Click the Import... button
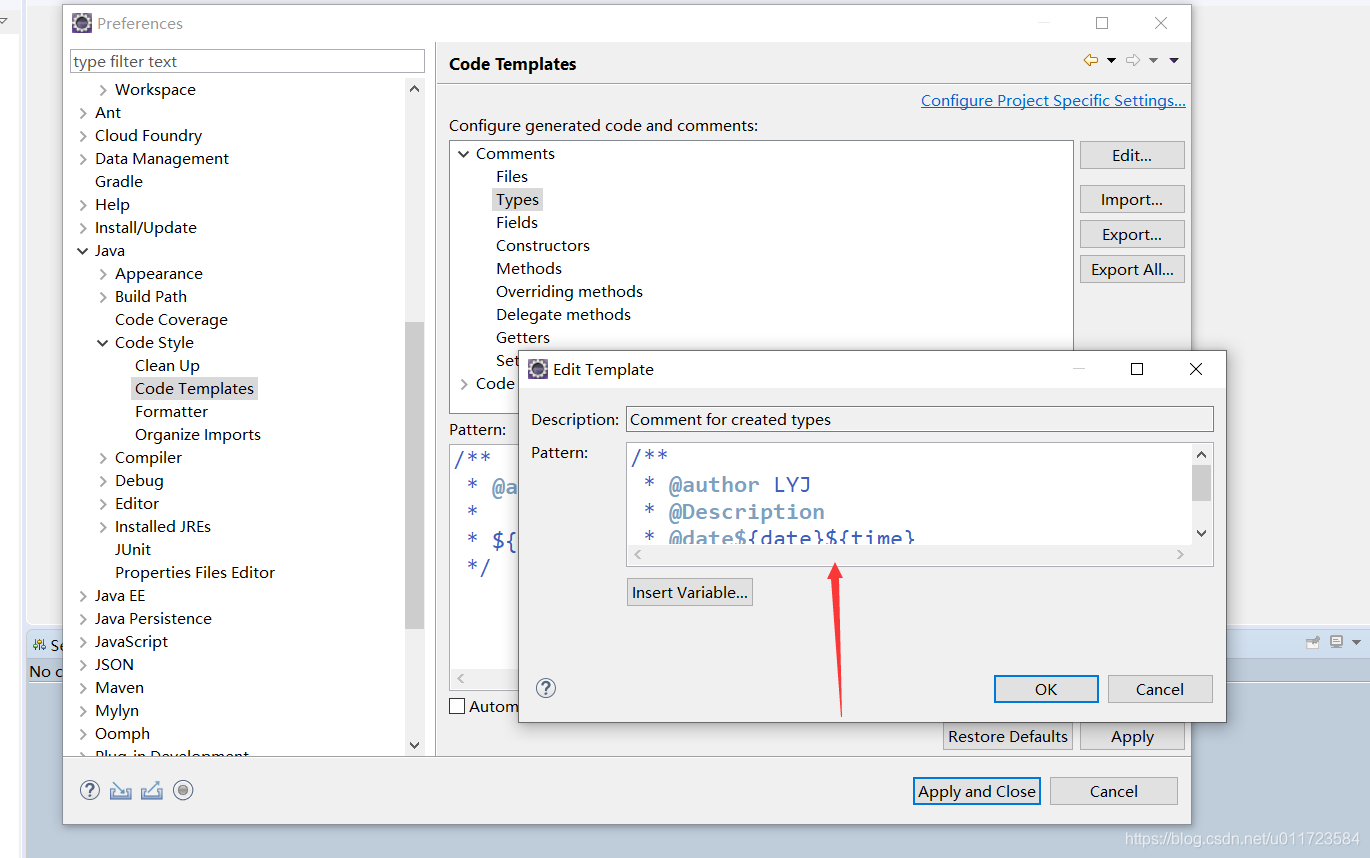1370x858 pixels. tap(1132, 199)
